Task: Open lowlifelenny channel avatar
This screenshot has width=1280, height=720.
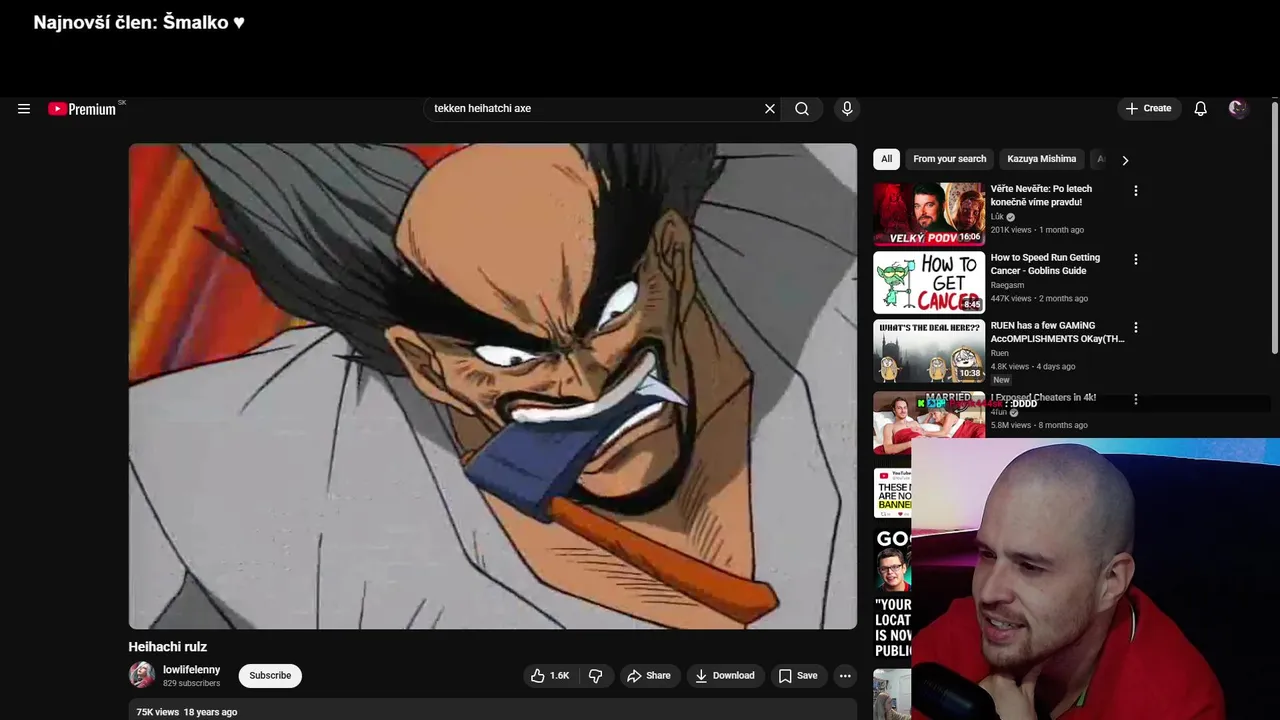Action: point(142,675)
